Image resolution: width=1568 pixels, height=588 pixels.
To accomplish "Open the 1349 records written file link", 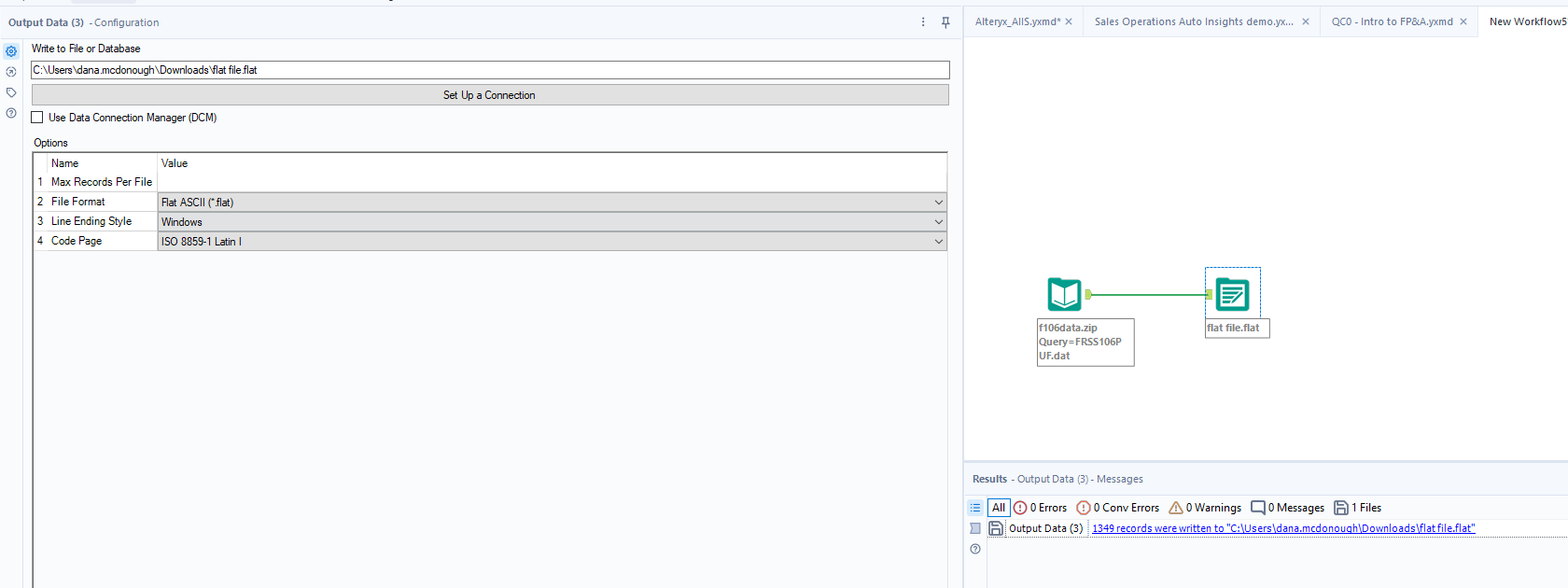I will click(x=1283, y=528).
